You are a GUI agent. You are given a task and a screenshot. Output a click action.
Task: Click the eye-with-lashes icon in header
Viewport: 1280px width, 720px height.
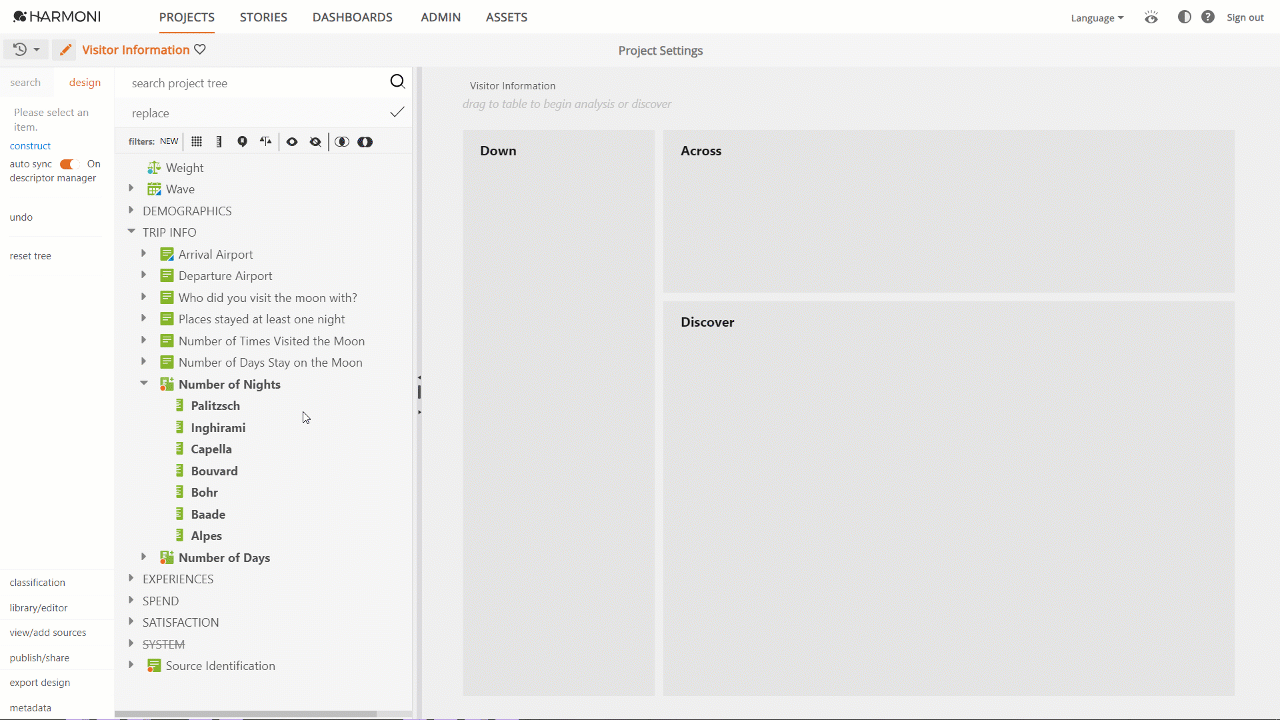(1152, 17)
